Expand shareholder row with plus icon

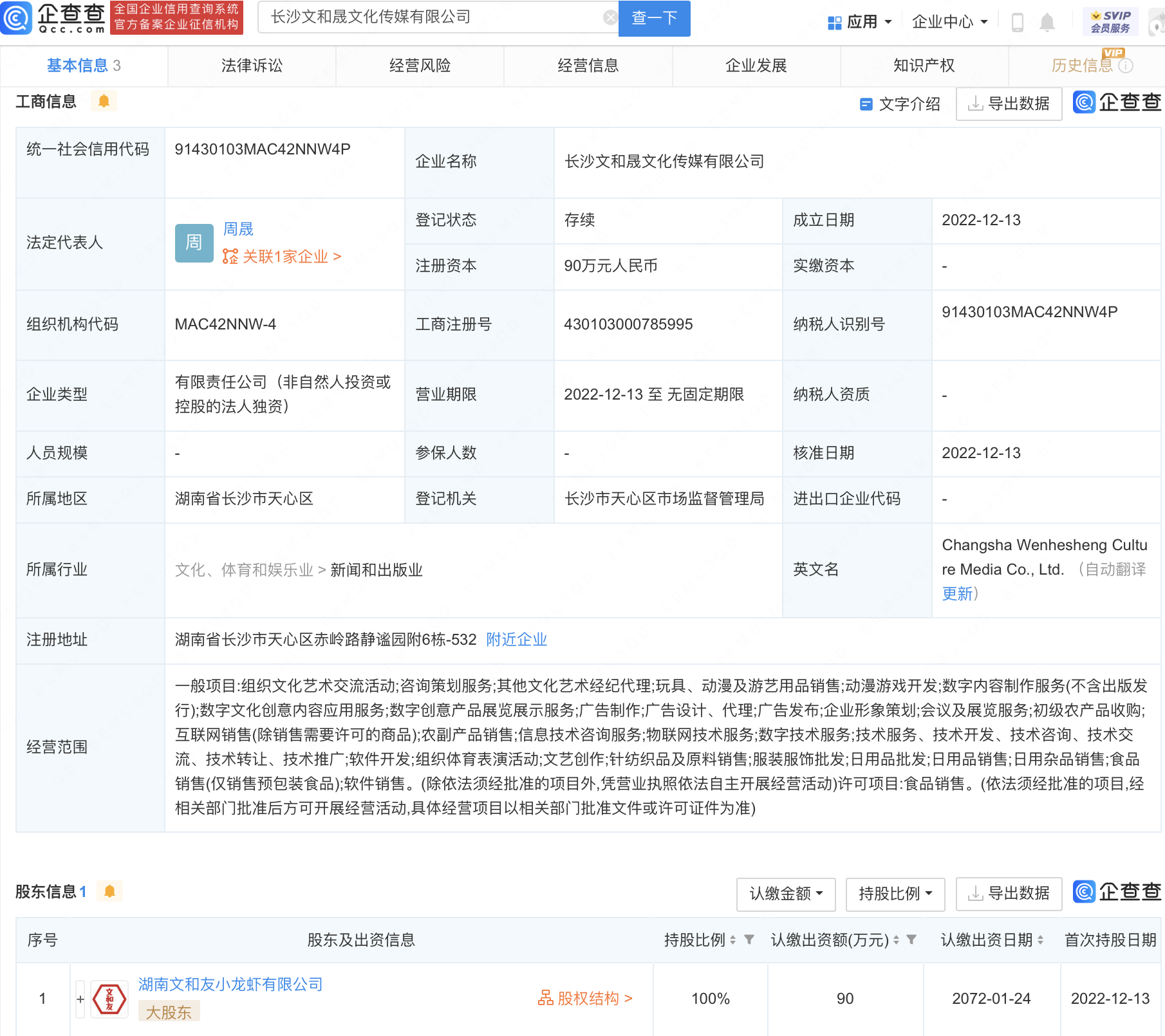click(80, 999)
